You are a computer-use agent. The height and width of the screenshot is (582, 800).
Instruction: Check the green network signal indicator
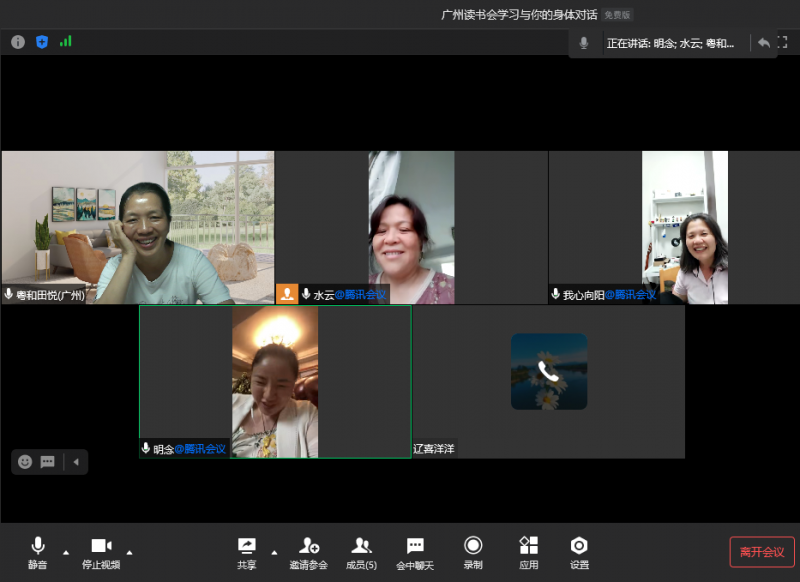(x=66, y=42)
